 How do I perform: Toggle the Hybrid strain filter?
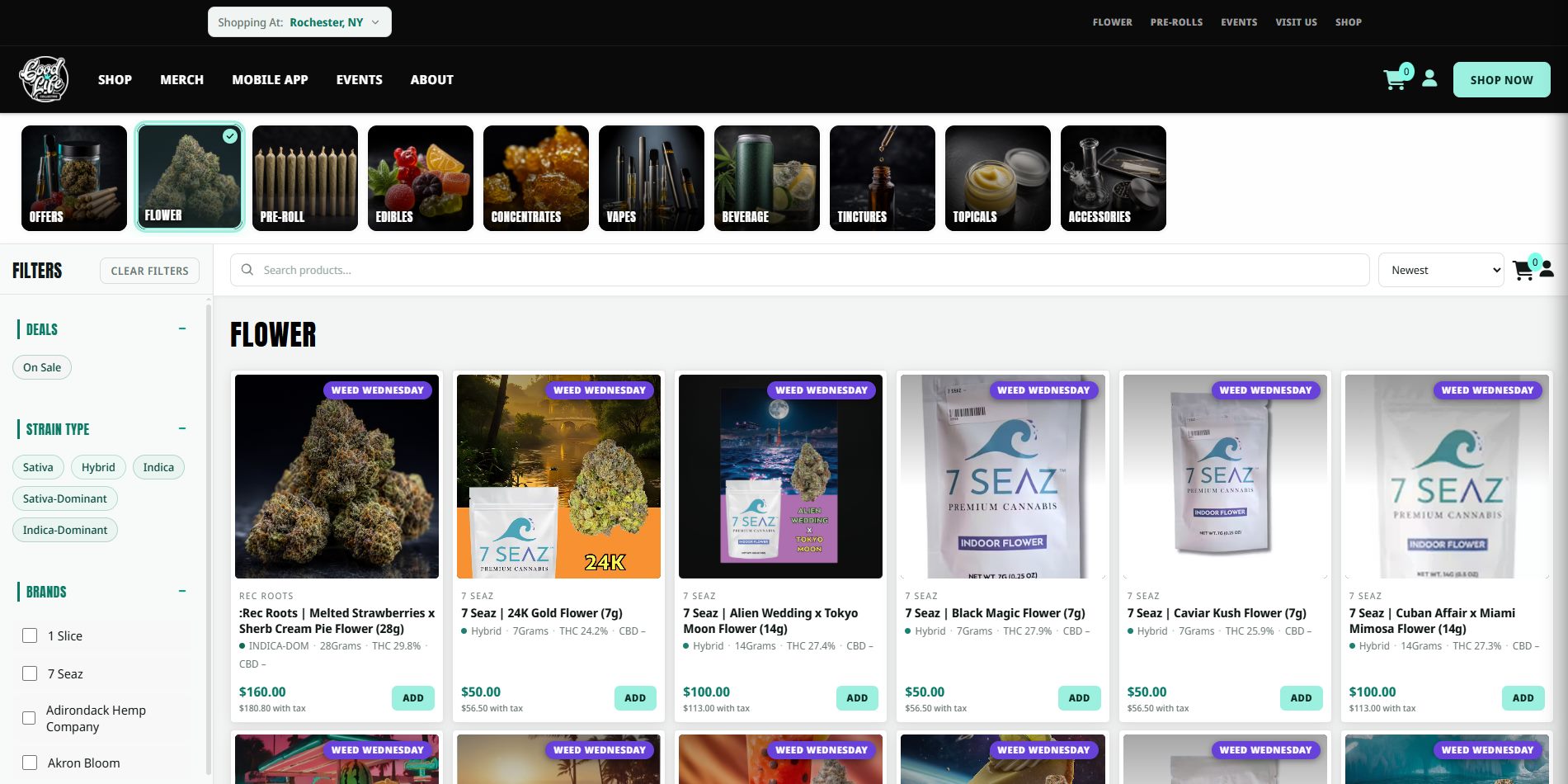tap(98, 467)
